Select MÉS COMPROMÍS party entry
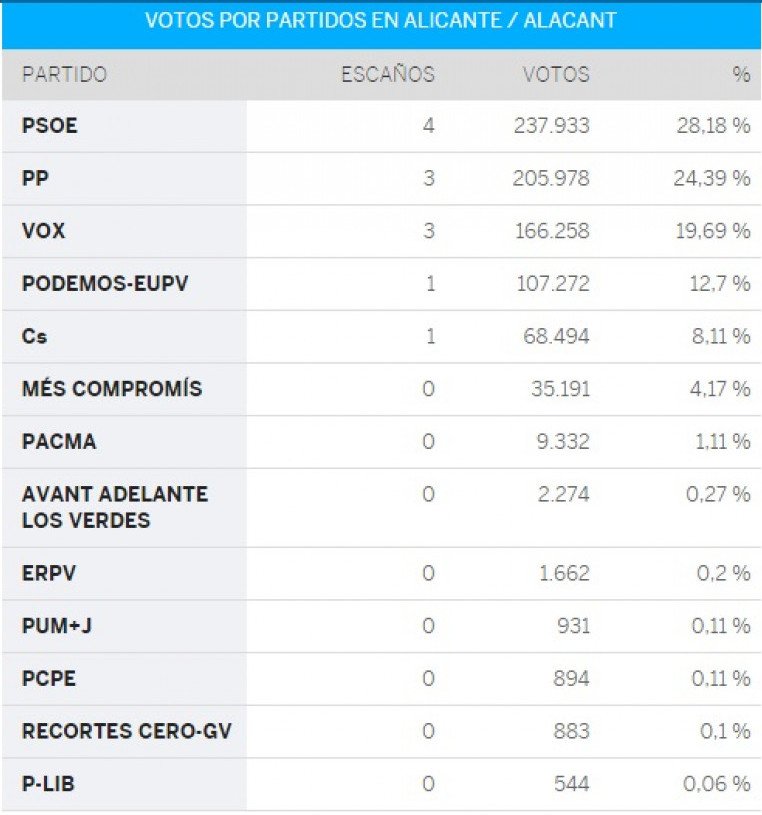Image resolution: width=762 pixels, height=815 pixels. click(x=112, y=389)
